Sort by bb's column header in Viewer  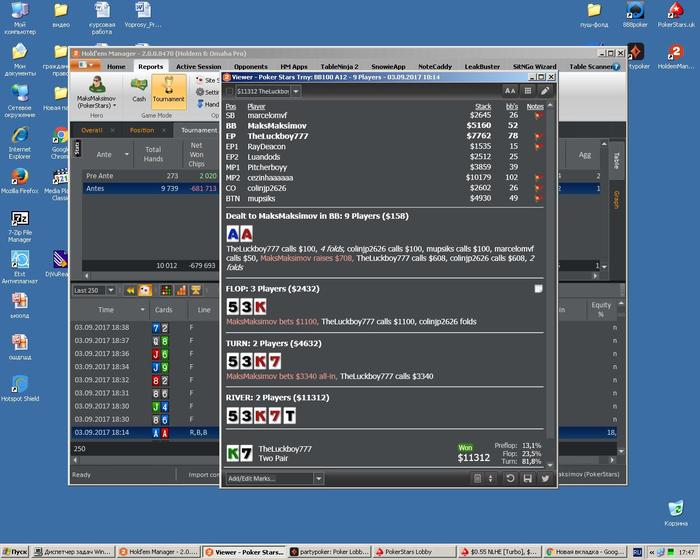coord(512,106)
